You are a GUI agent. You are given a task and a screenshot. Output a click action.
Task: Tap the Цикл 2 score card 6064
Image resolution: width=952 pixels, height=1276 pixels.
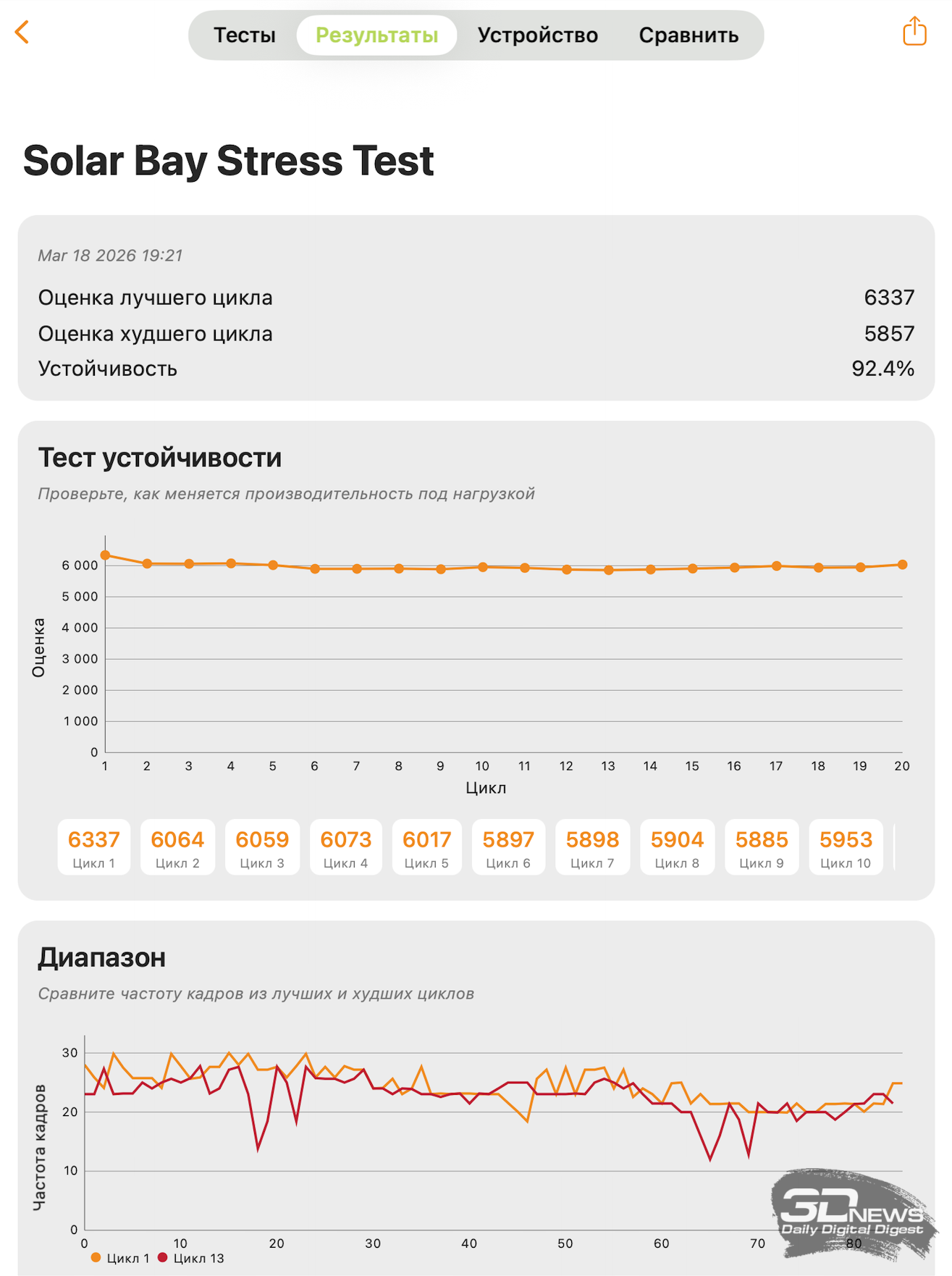[x=177, y=847]
